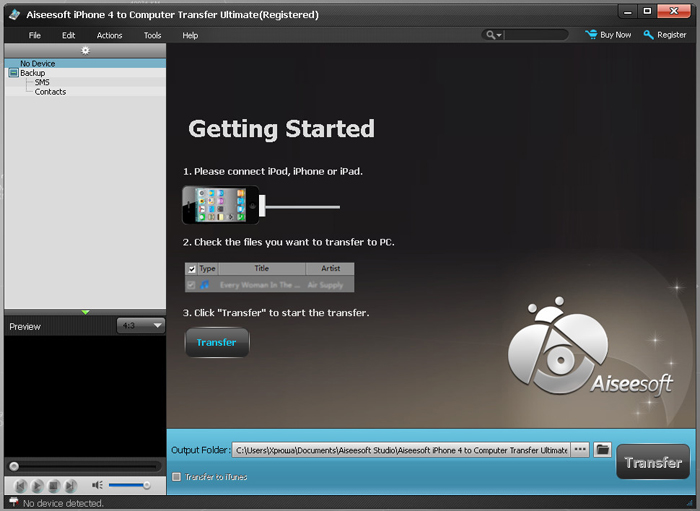Expand the search magnifier dropdown arrow
700x511 pixels.
point(498,35)
